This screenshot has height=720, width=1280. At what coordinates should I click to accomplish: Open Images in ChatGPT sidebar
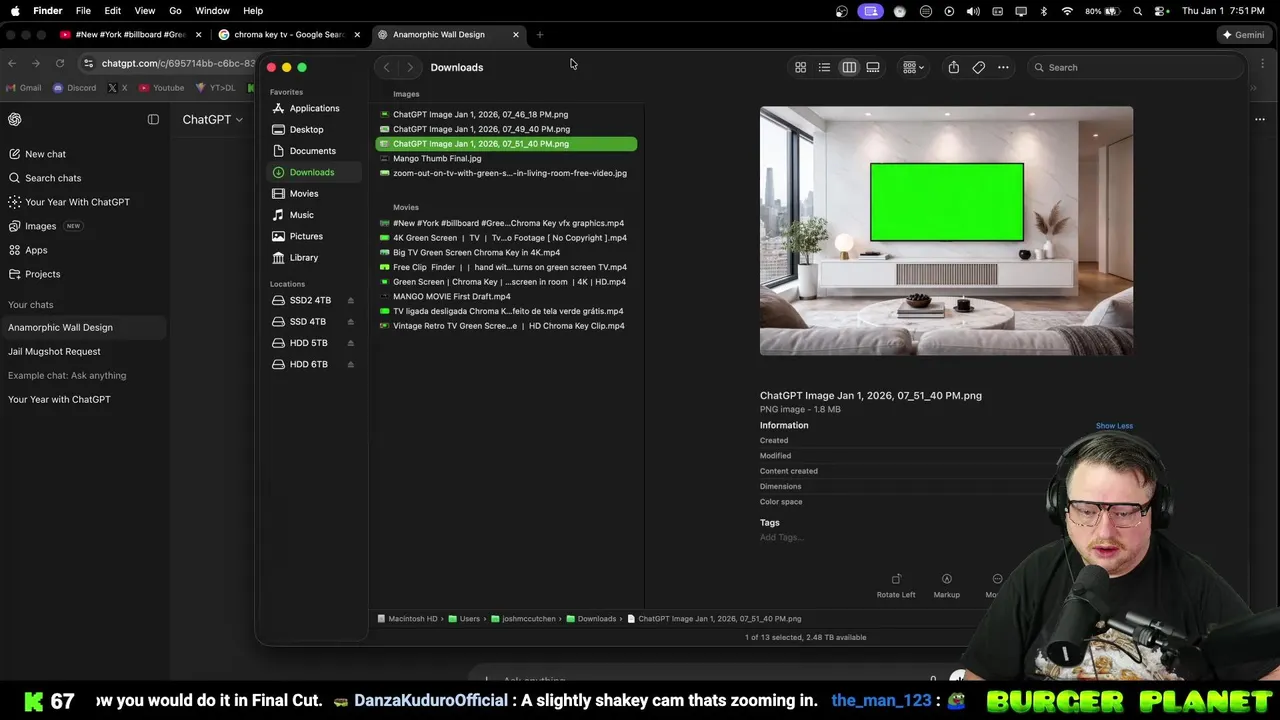click(84, 226)
